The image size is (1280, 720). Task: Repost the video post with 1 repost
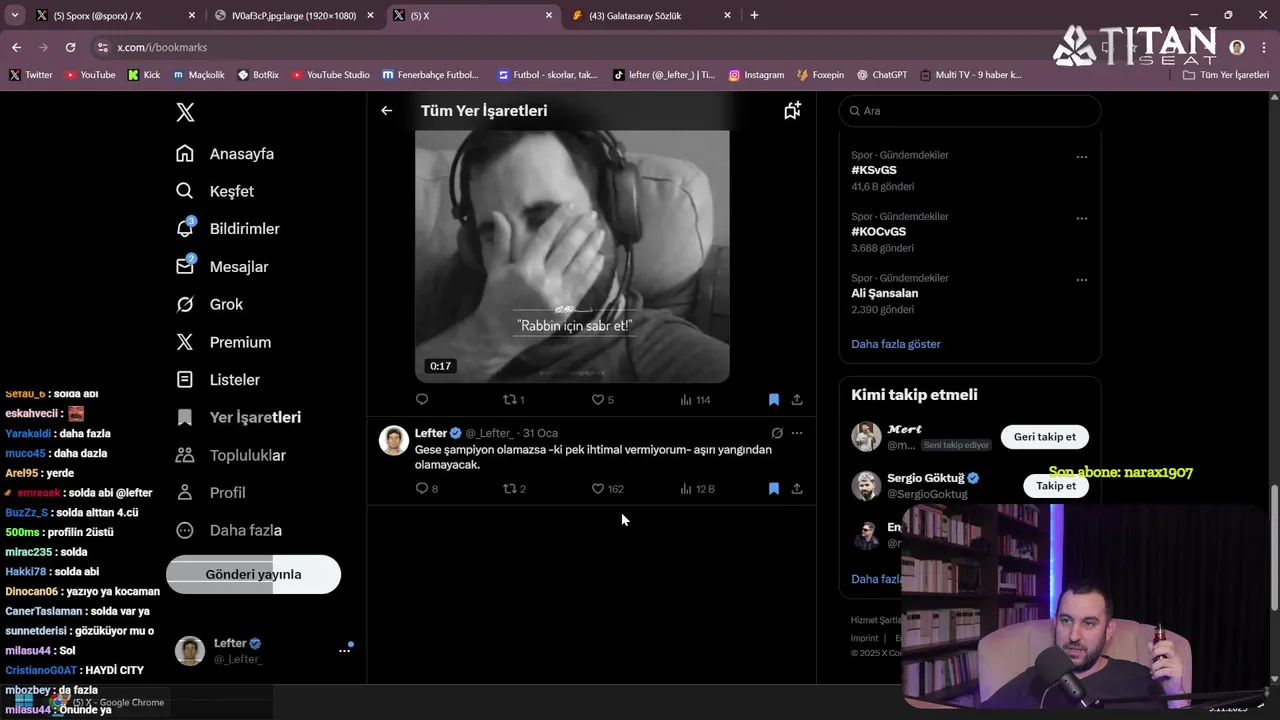pos(513,399)
